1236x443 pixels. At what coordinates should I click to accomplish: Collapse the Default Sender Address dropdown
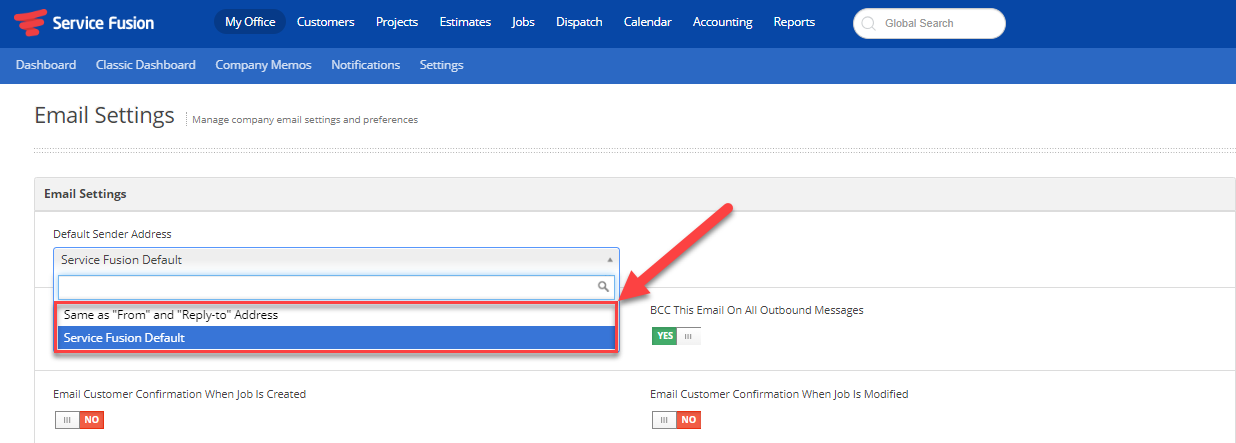tap(336, 259)
